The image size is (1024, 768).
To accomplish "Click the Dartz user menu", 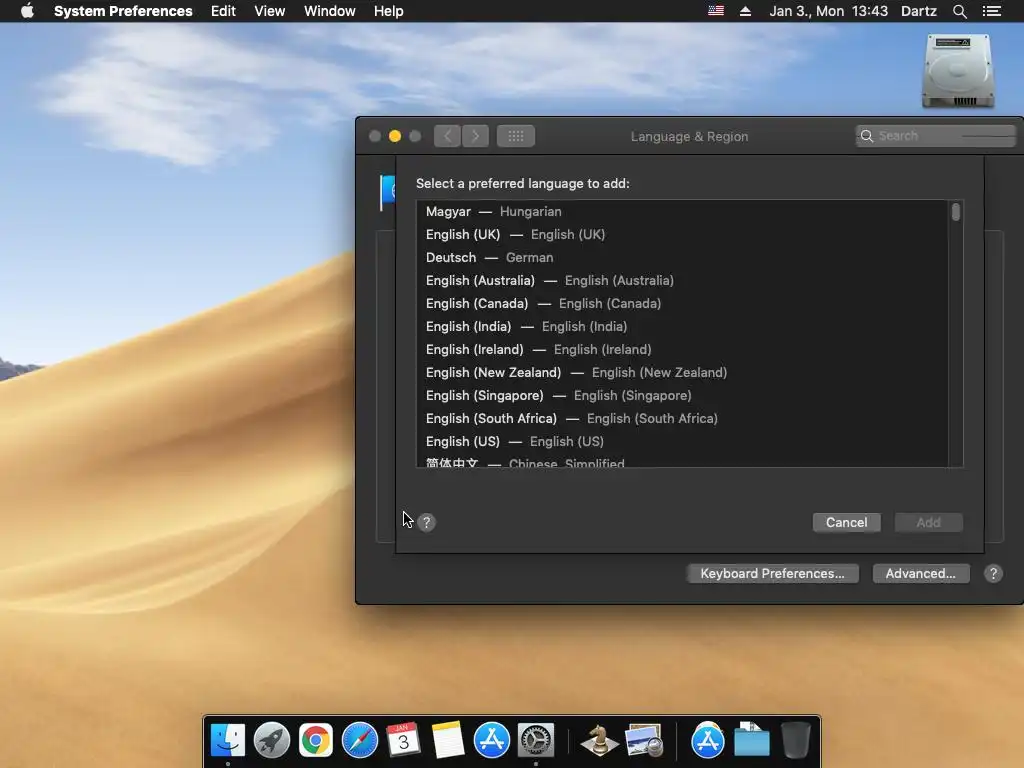I will click(x=919, y=11).
